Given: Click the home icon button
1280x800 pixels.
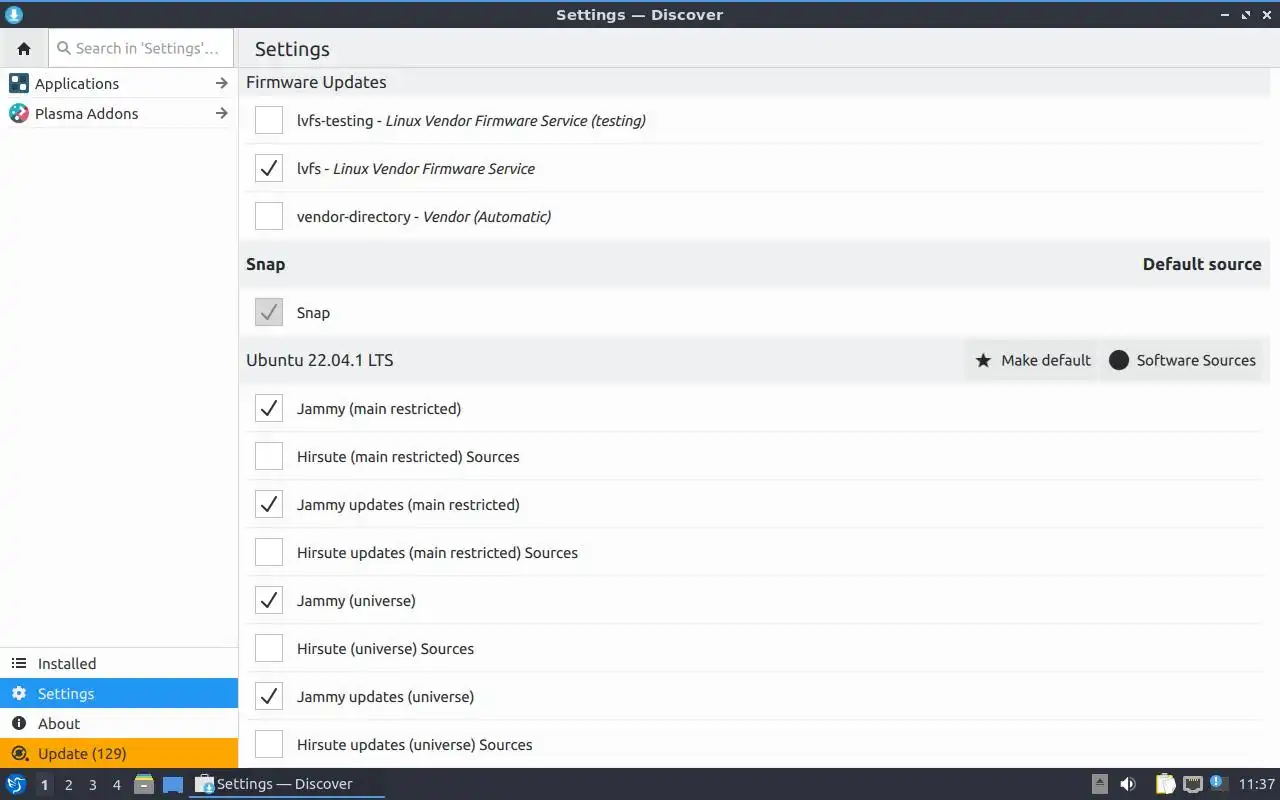Looking at the screenshot, I should (24, 48).
